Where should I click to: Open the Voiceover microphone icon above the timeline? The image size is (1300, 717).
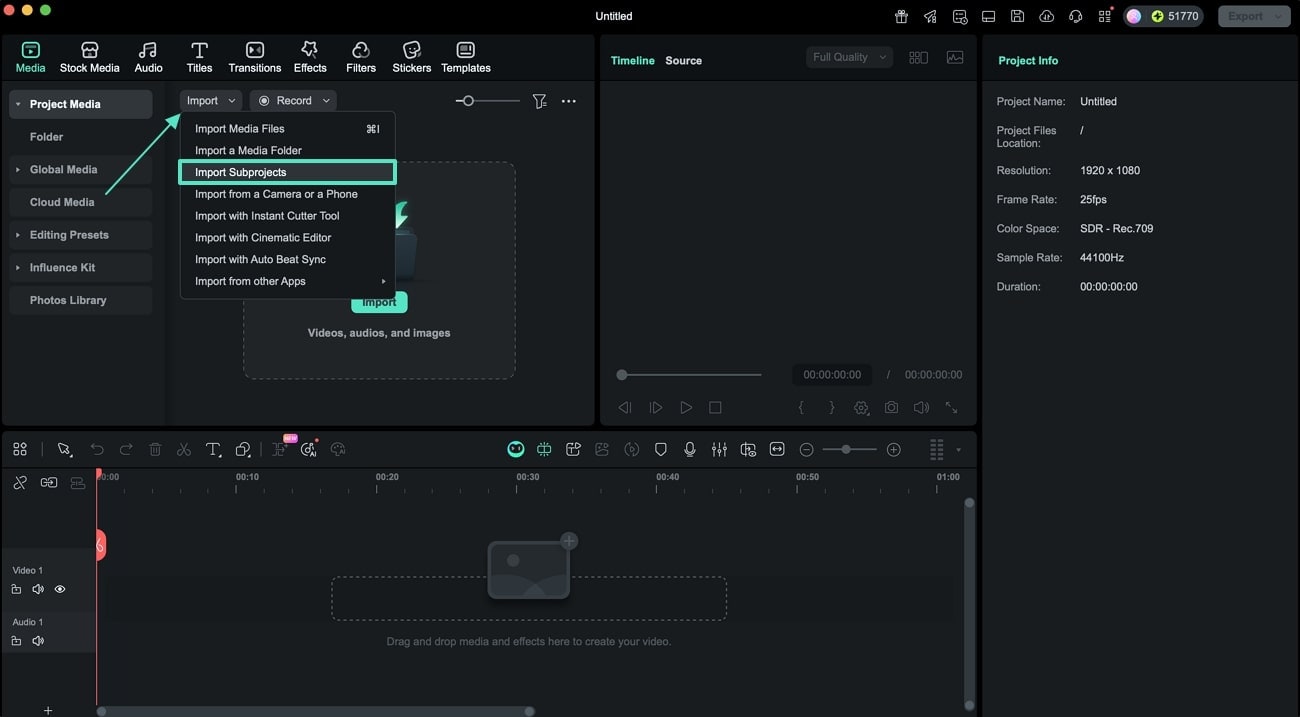coord(689,448)
